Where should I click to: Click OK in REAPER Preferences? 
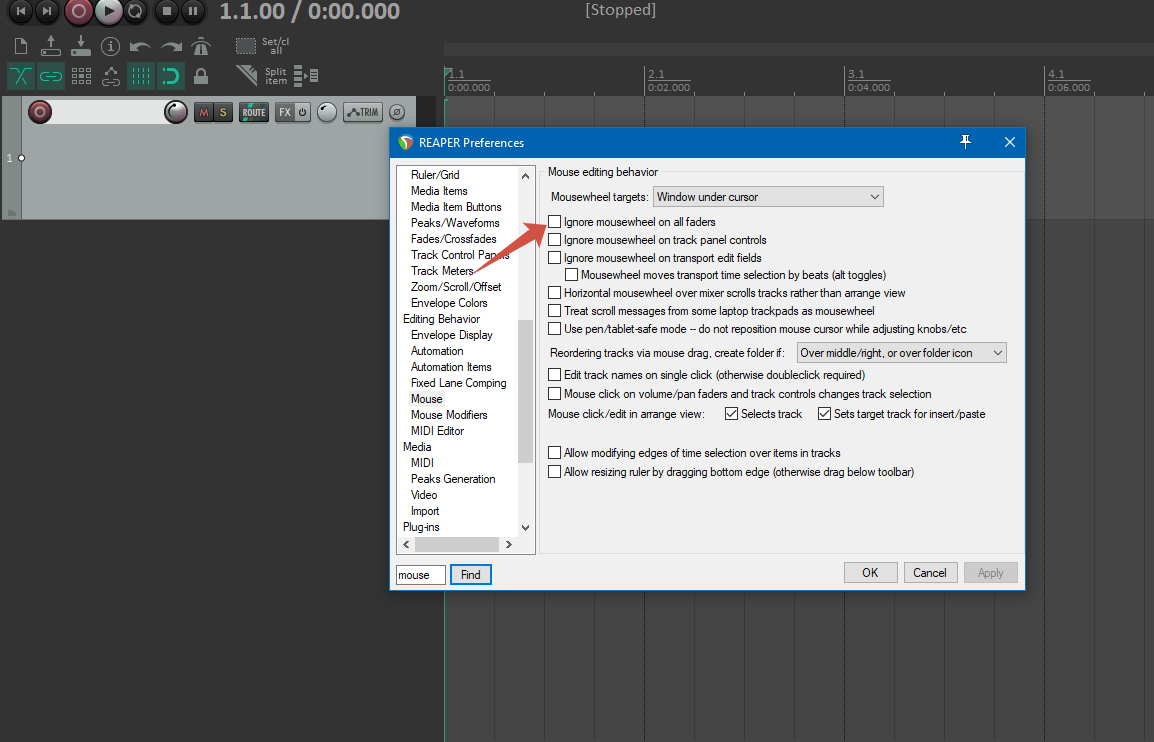870,573
